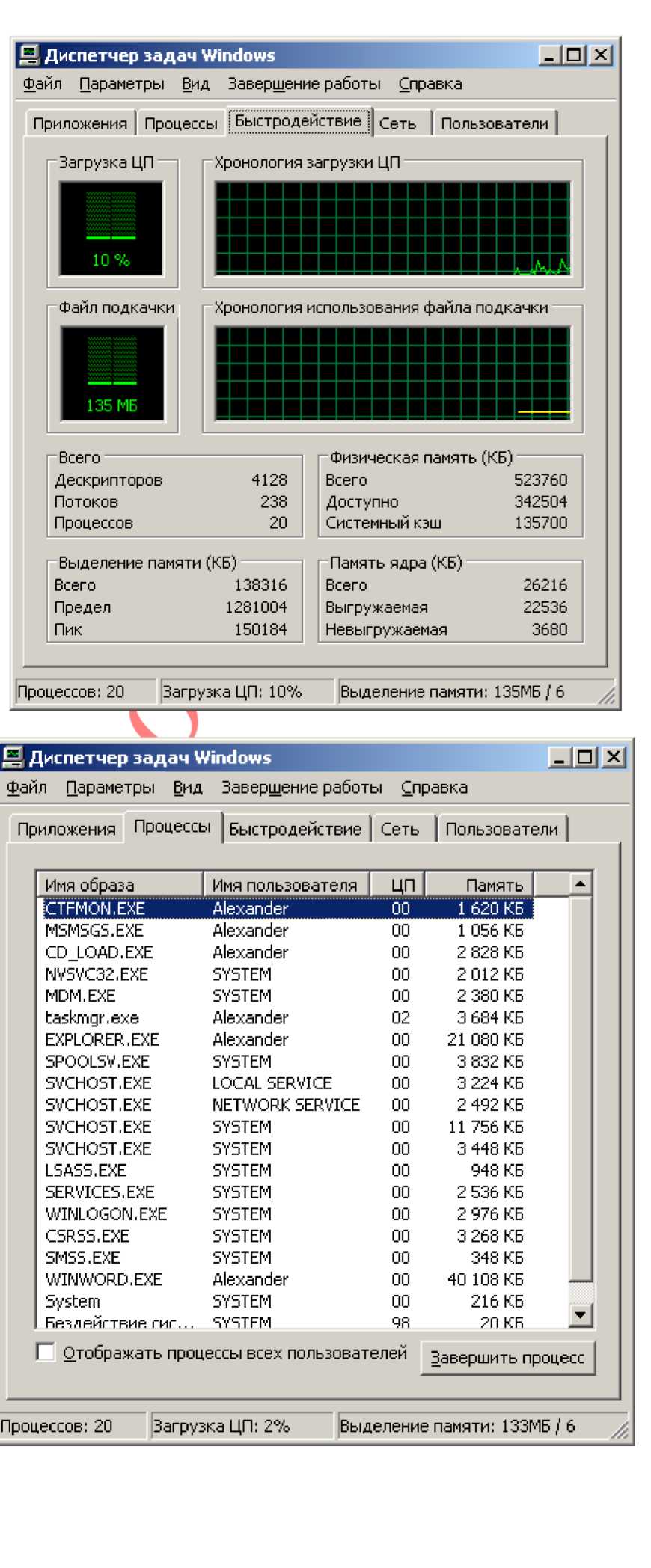The height and width of the screenshot is (1568, 651).
Task: Open Файл menu in lower window
Action: pyautogui.click(x=27, y=787)
